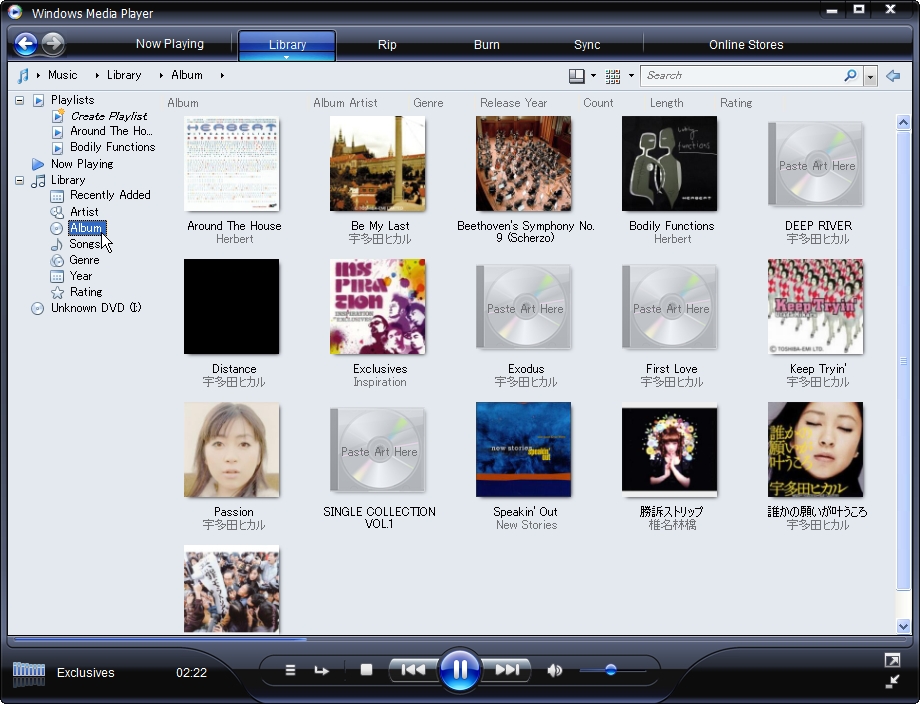Sort by the Genre column header
920x704 pixels.
click(428, 103)
